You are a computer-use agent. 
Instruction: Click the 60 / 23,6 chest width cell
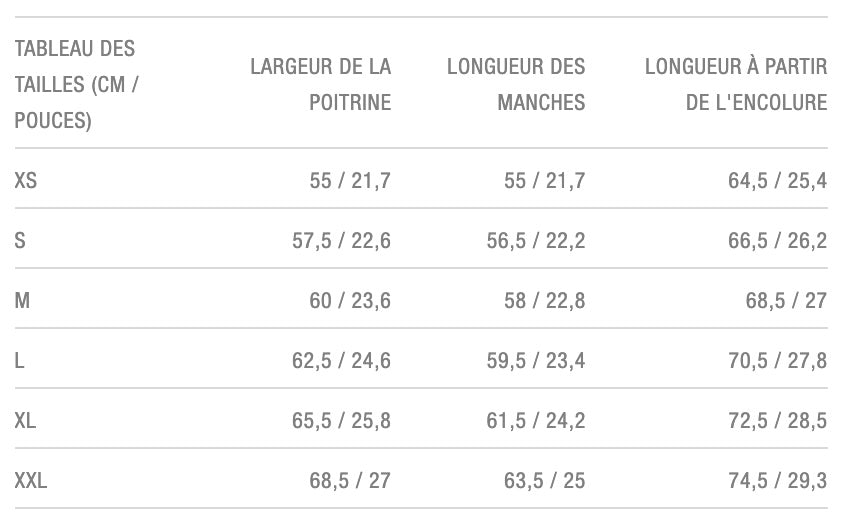(x=350, y=300)
